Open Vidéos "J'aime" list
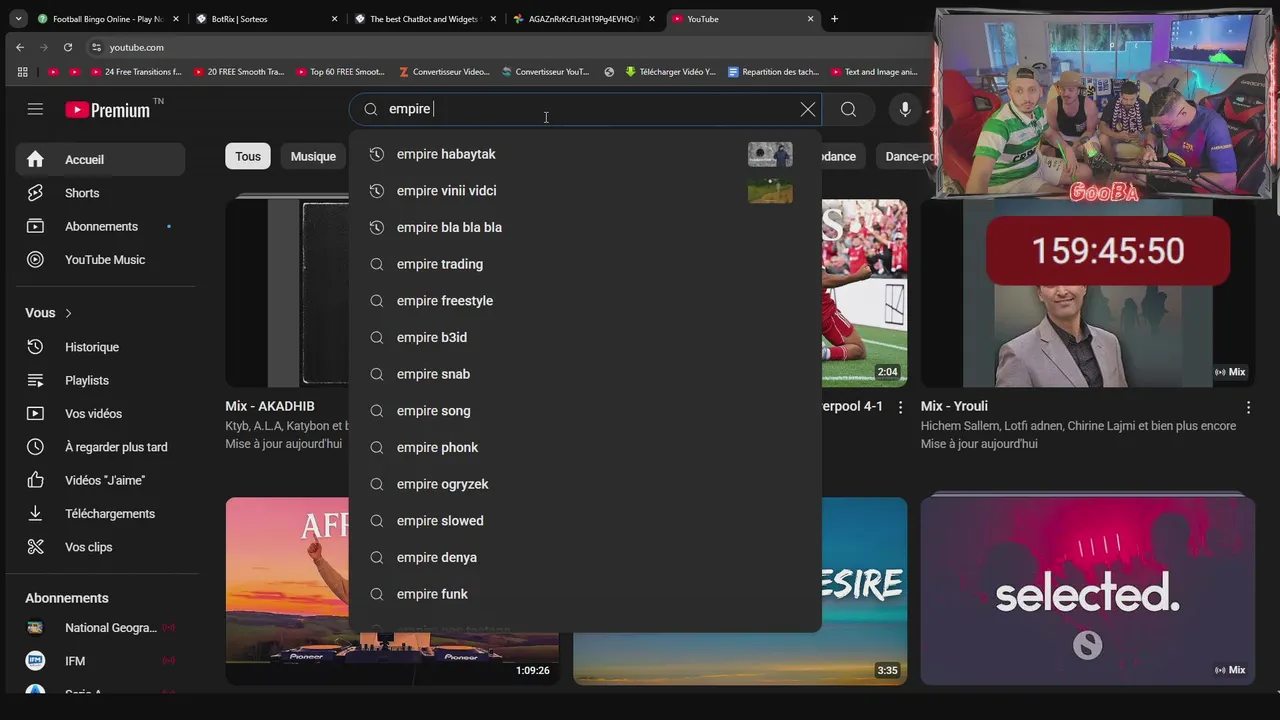Screen dimensions: 1280x720 [100, 480]
